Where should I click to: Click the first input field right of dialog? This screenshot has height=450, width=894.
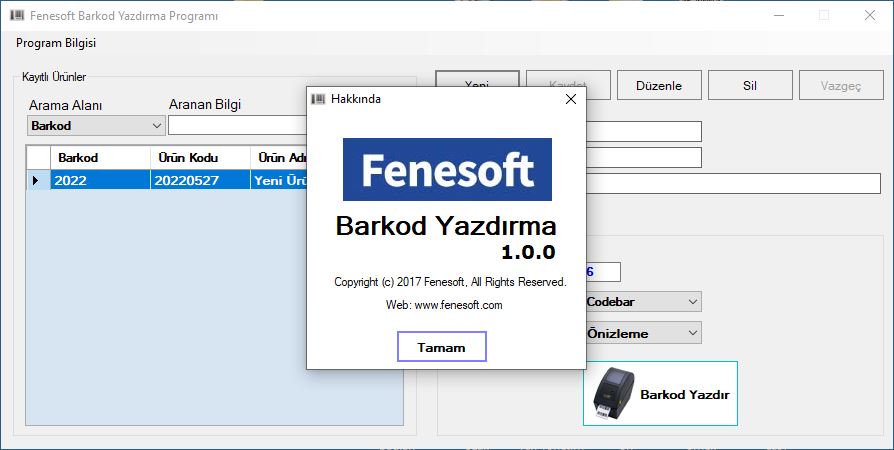[644, 131]
